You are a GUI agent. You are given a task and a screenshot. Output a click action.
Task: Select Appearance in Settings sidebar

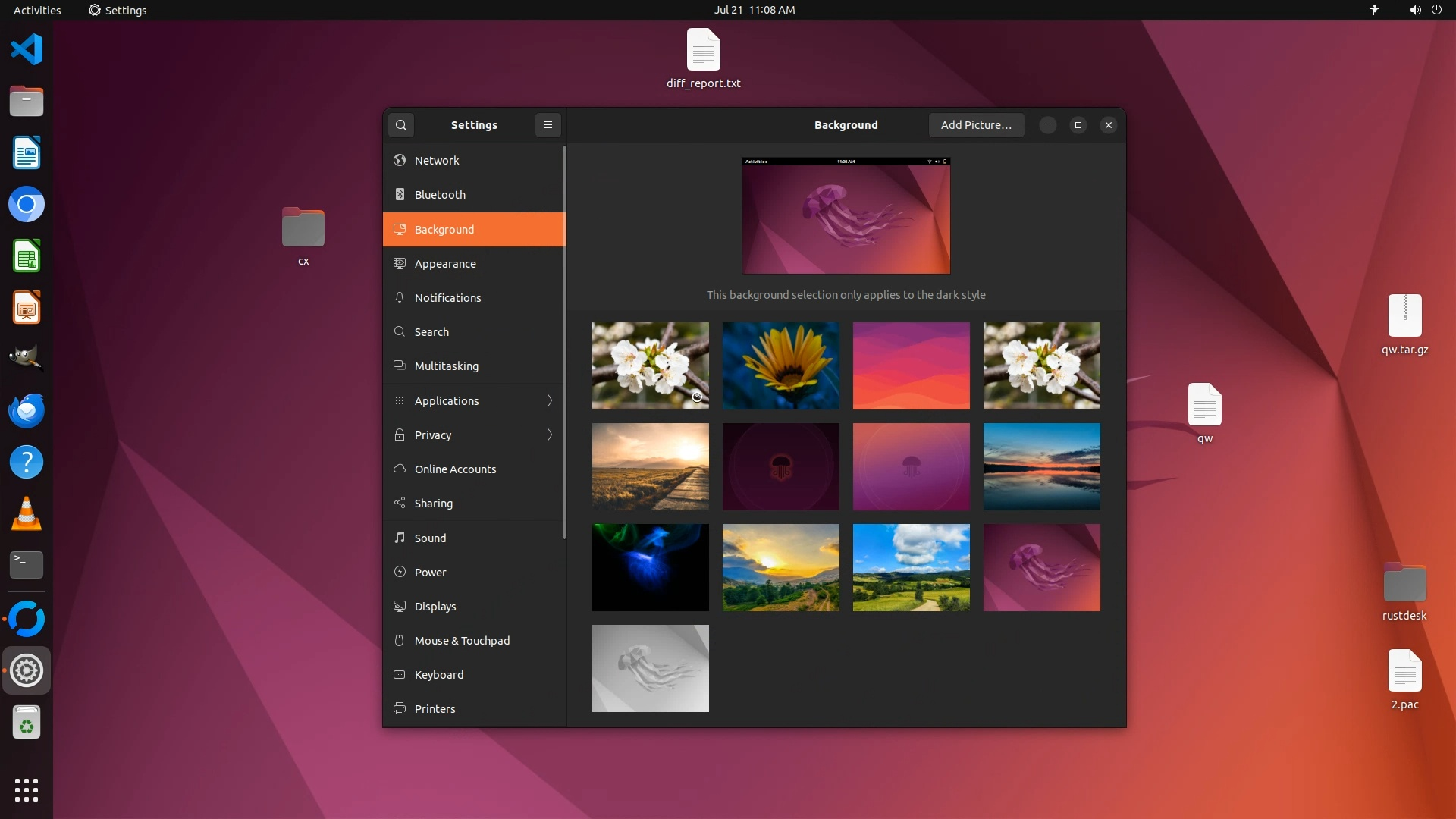point(445,264)
